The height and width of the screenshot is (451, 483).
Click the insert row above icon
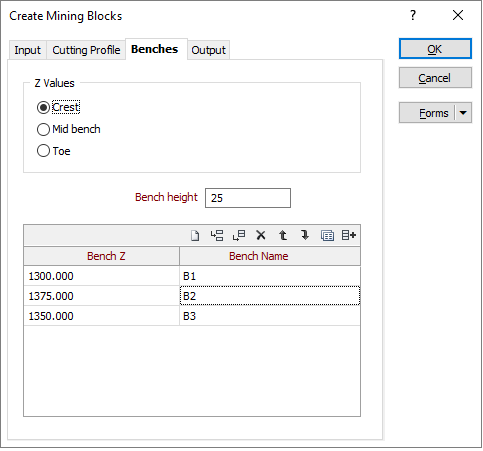[x=217, y=236]
